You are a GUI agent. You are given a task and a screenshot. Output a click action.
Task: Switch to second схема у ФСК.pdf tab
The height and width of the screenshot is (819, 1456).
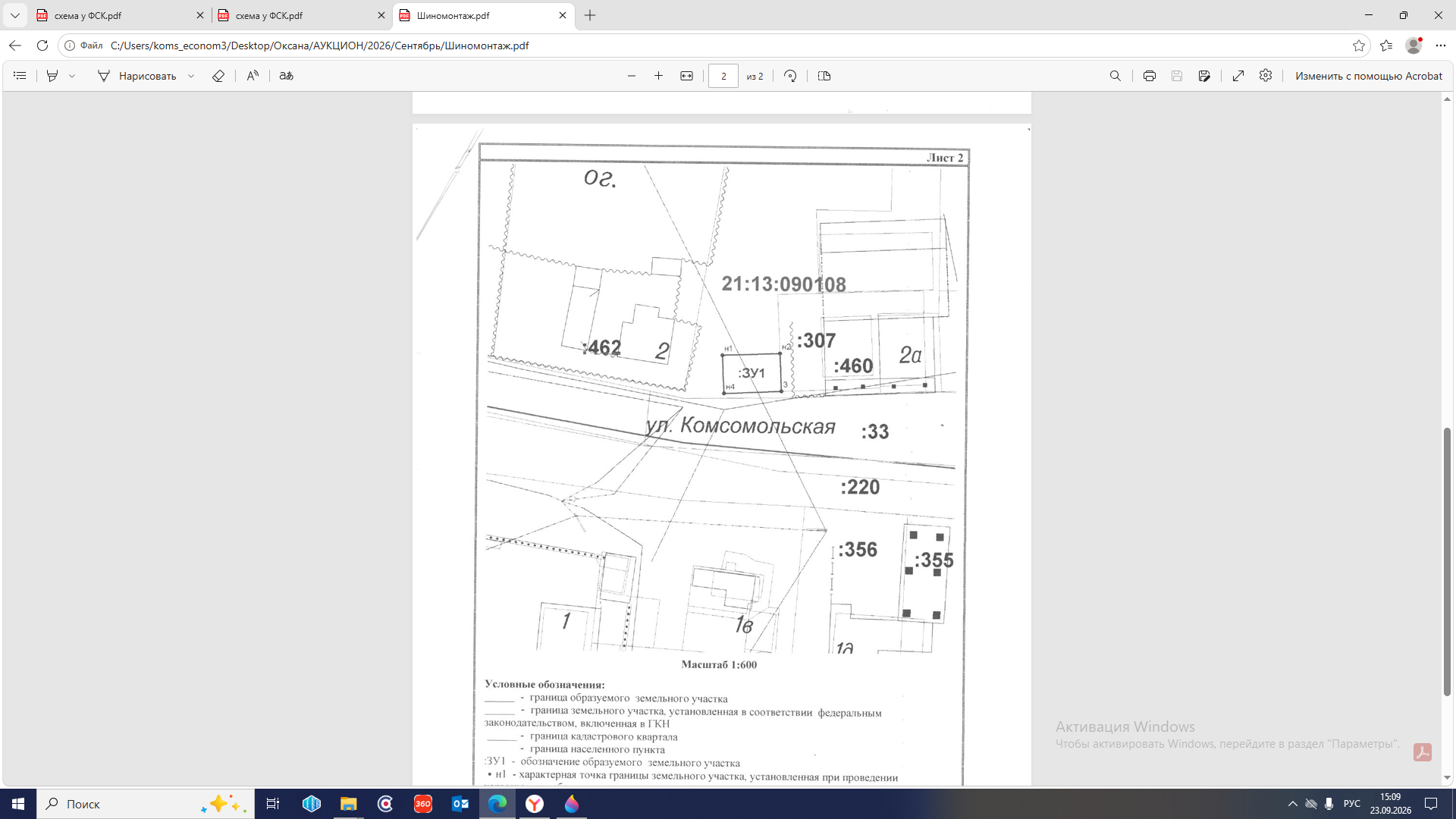point(301,15)
